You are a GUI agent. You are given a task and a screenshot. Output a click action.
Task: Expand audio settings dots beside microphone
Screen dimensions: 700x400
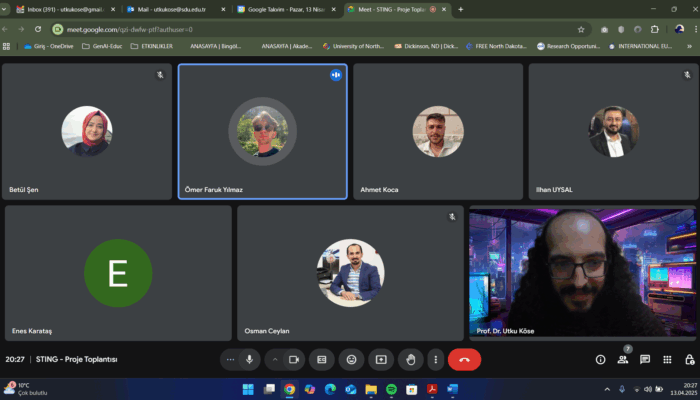pyautogui.click(x=230, y=359)
